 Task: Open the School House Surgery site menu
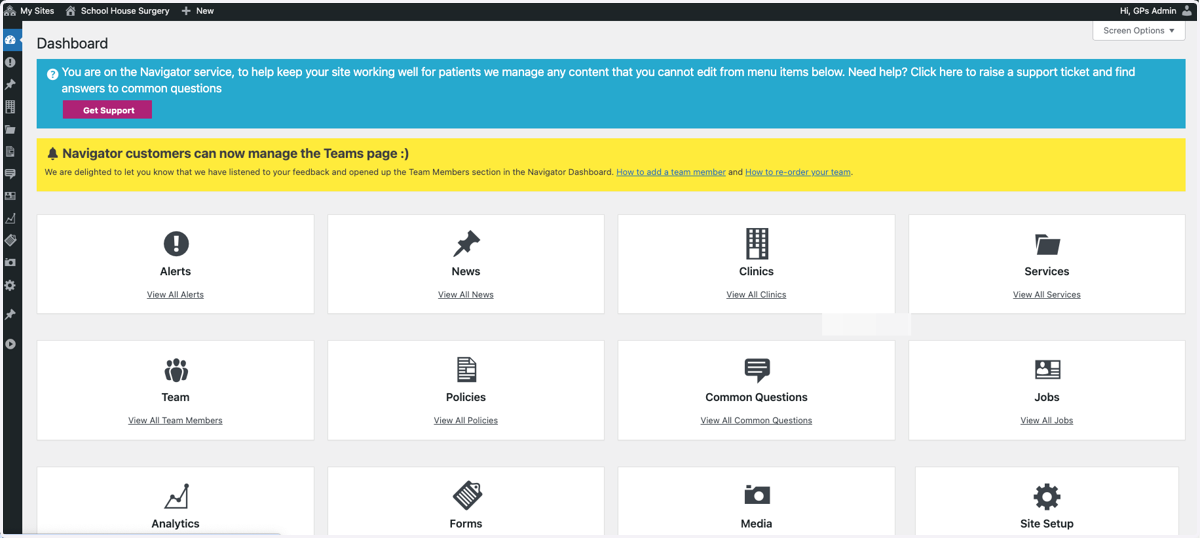click(117, 10)
